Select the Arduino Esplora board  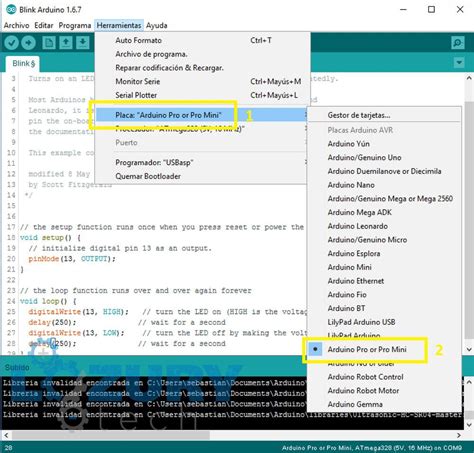(384, 253)
